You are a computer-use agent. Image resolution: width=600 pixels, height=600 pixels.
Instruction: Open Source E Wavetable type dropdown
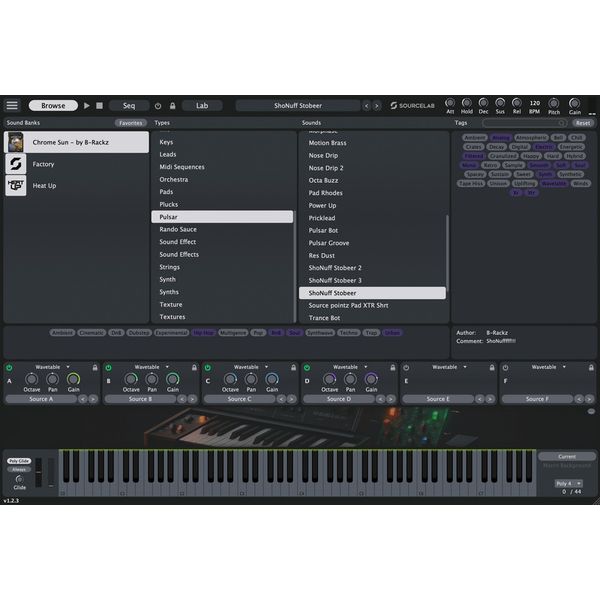coord(449,367)
